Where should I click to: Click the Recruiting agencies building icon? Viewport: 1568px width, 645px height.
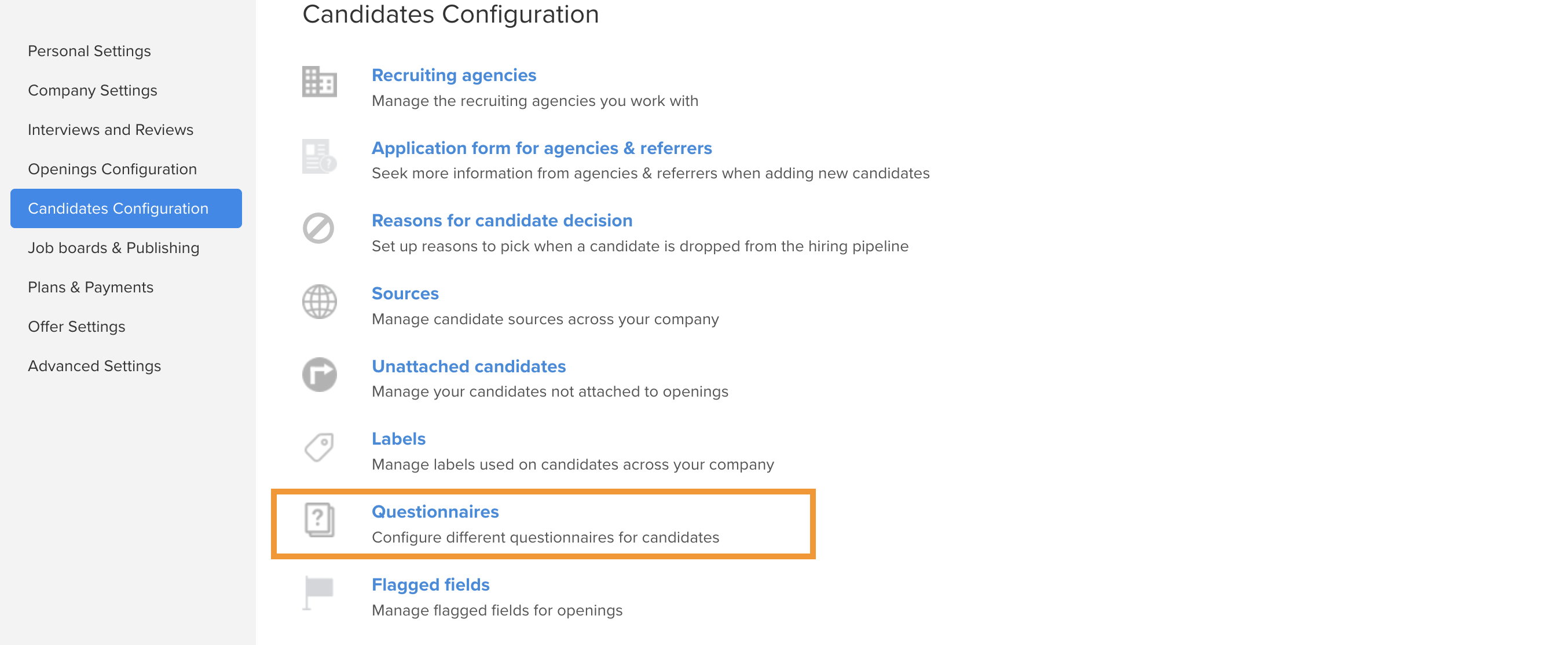pos(319,82)
